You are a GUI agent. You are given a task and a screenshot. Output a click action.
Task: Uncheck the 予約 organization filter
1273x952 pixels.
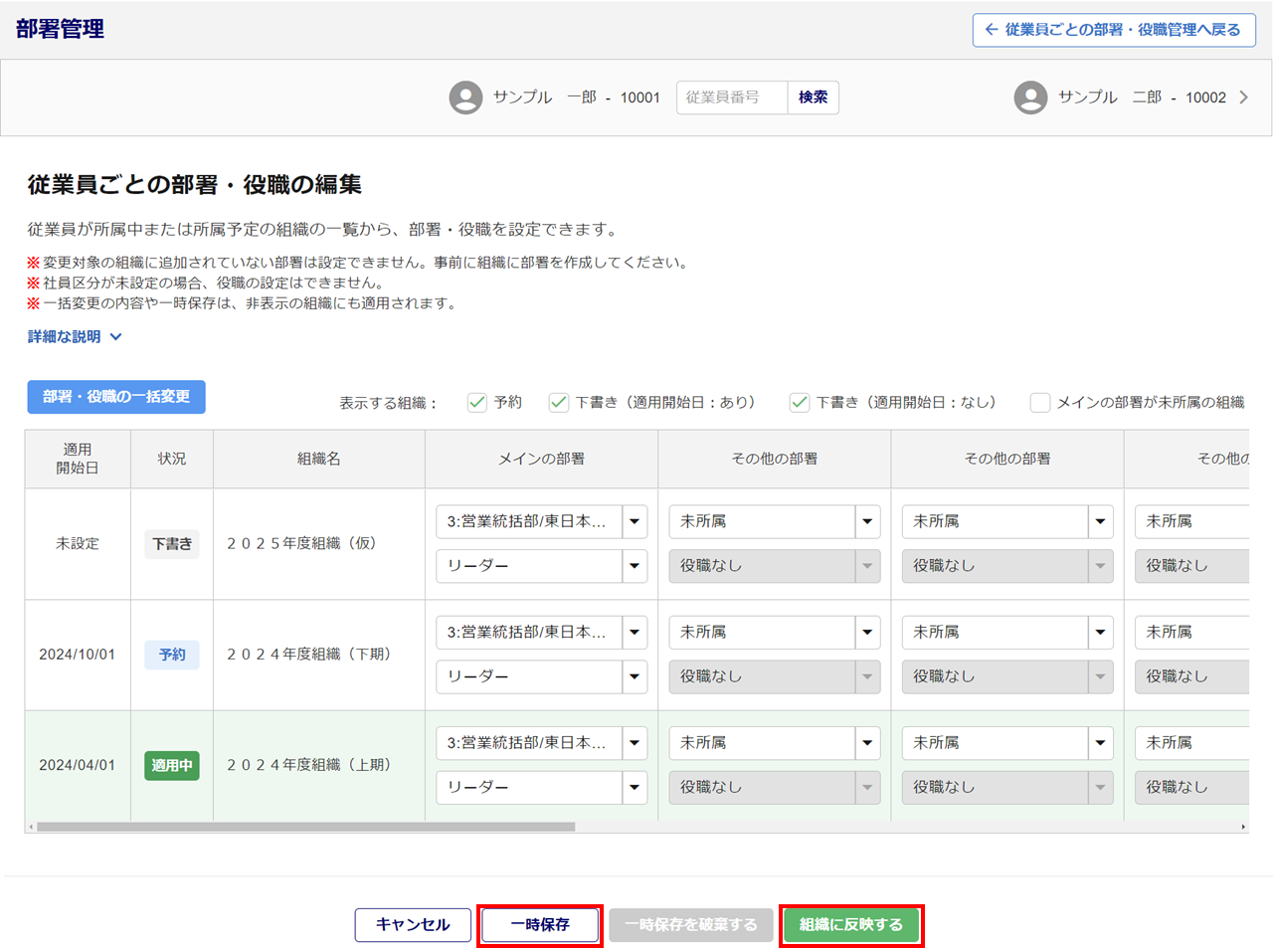coord(477,402)
